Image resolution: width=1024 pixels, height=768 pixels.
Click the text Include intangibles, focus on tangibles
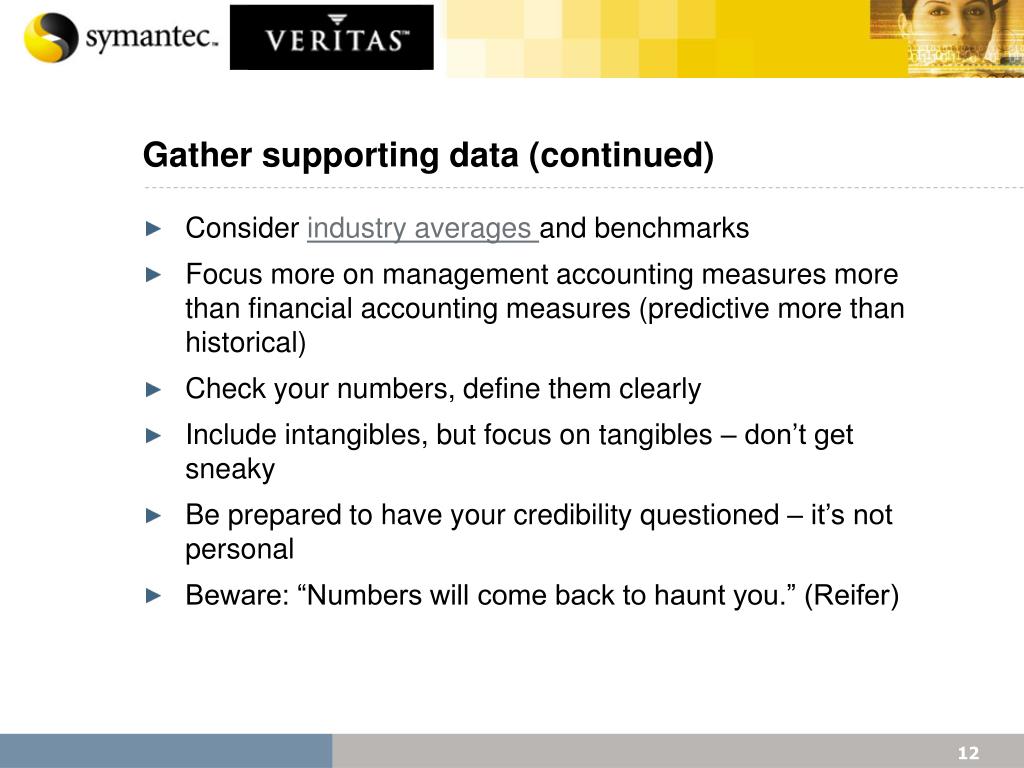click(x=519, y=451)
